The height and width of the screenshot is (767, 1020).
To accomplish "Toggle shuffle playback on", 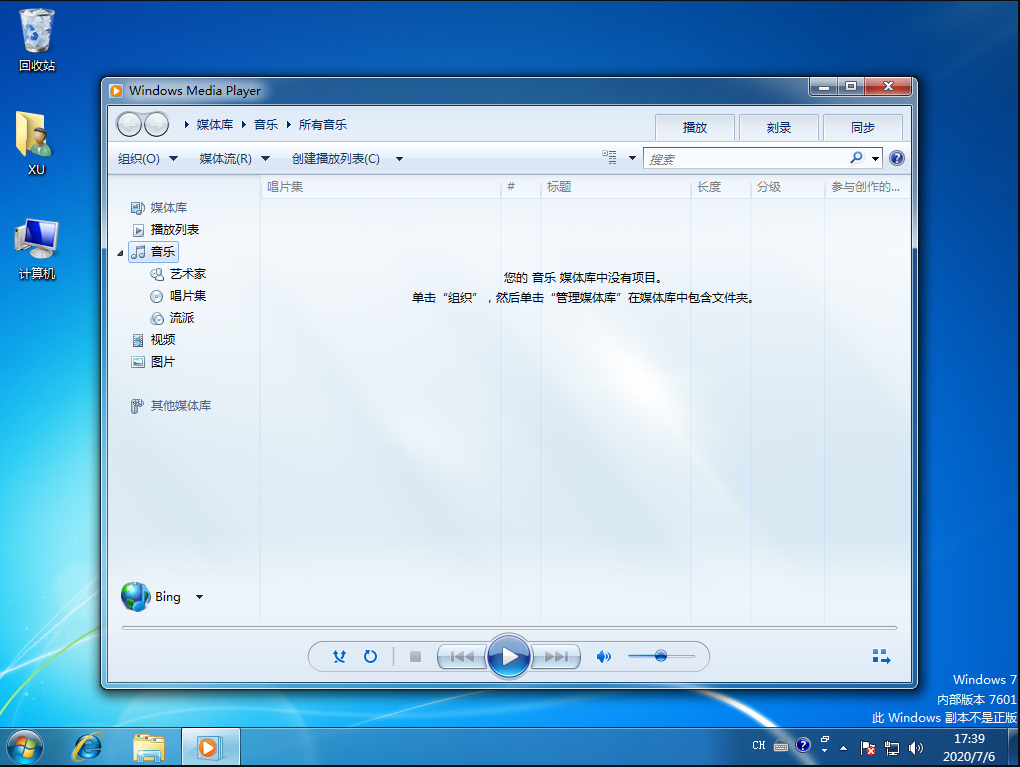I will point(339,656).
